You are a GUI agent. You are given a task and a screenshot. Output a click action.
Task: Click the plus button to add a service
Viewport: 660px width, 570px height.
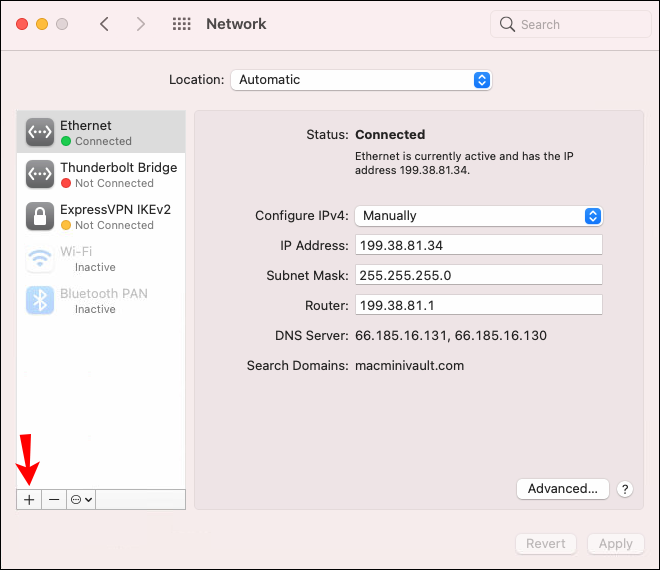pos(29,500)
